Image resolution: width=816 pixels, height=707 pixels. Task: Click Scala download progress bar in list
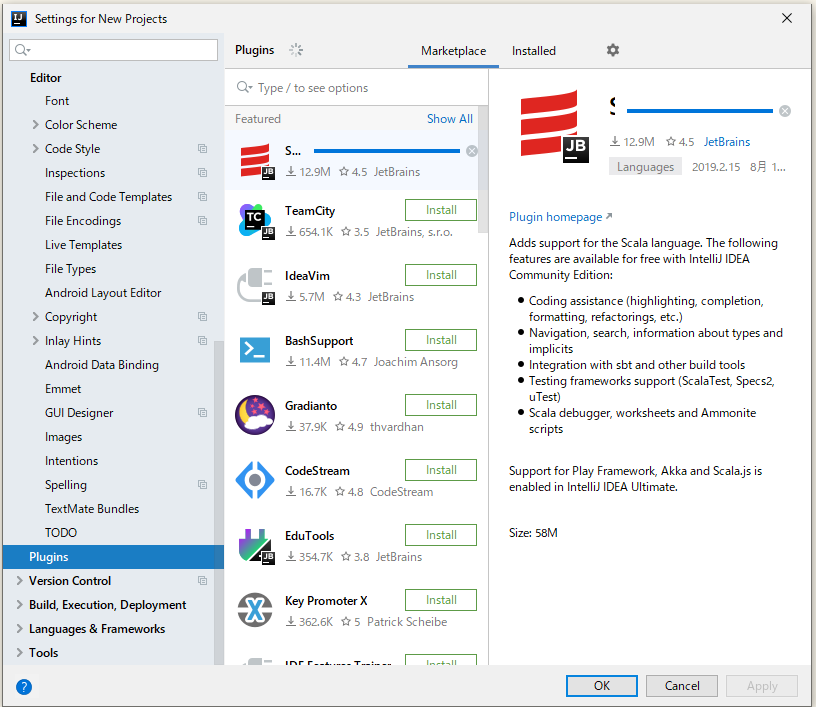(387, 151)
